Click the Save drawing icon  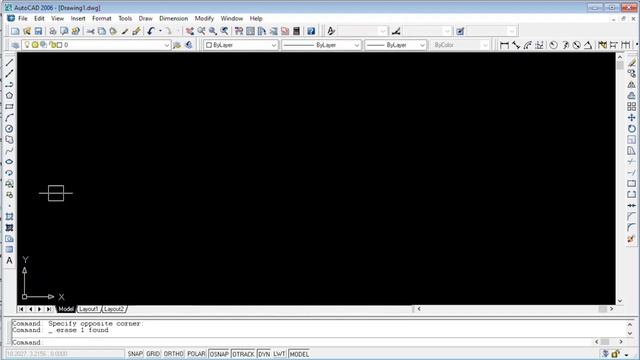click(x=38, y=31)
